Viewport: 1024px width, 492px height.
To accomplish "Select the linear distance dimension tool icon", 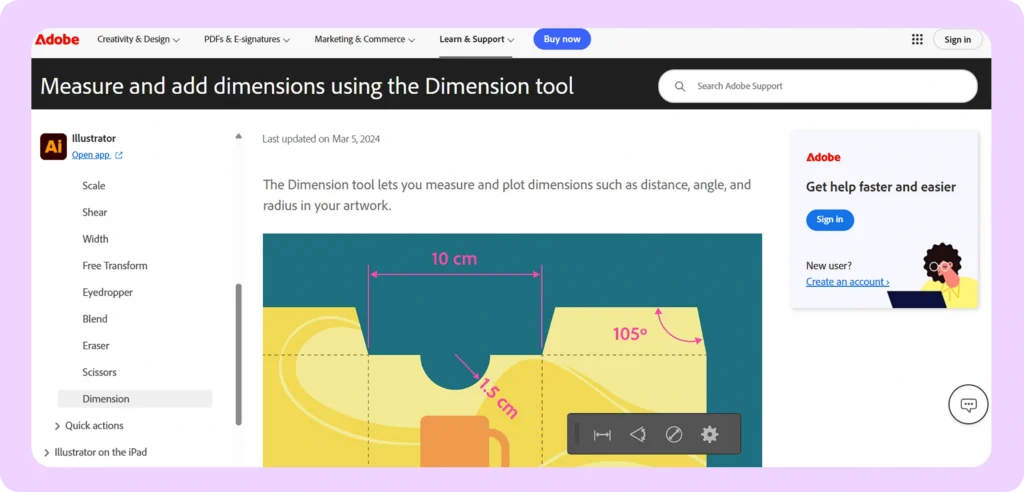I will pos(602,435).
